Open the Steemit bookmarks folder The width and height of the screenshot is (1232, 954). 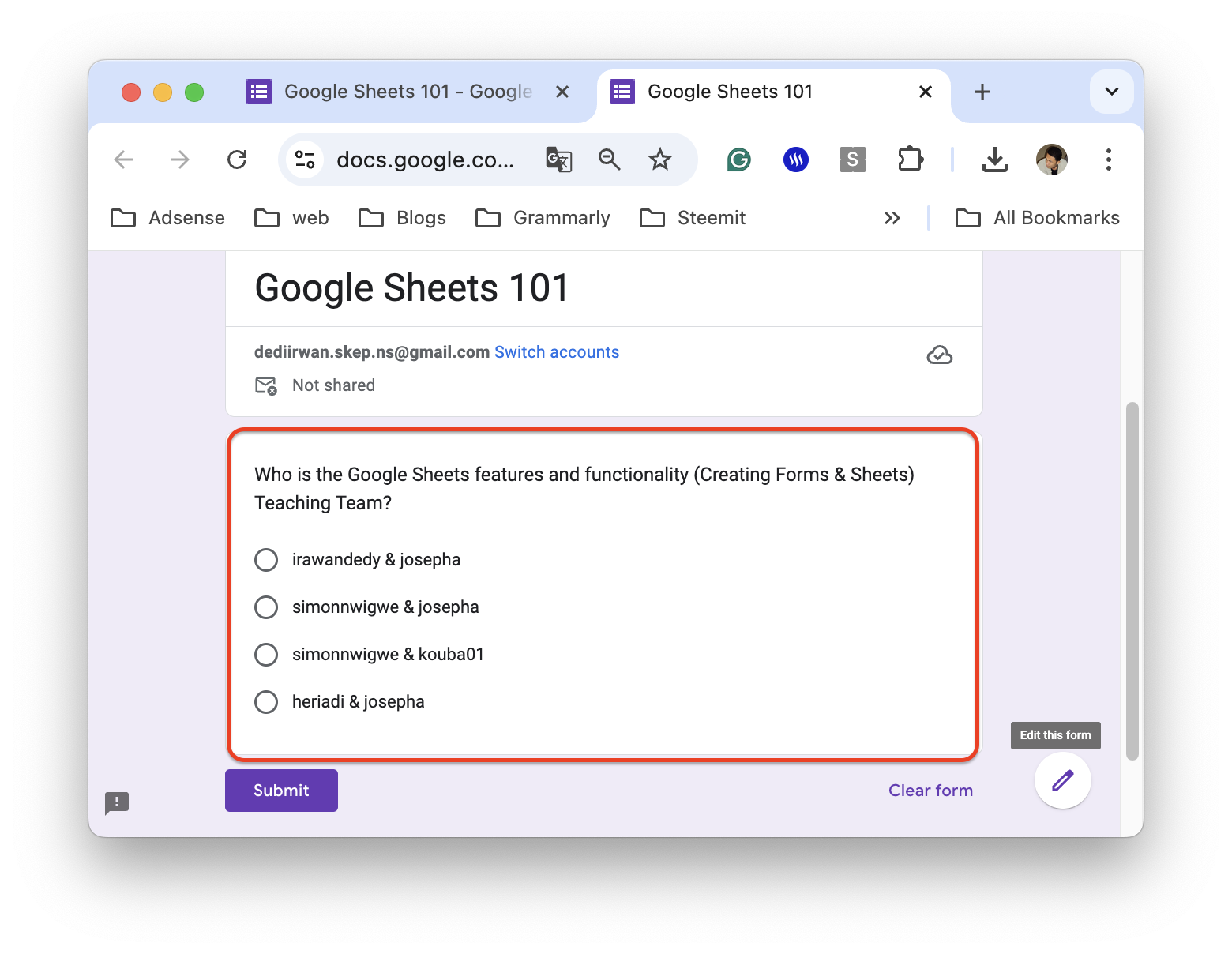693,218
